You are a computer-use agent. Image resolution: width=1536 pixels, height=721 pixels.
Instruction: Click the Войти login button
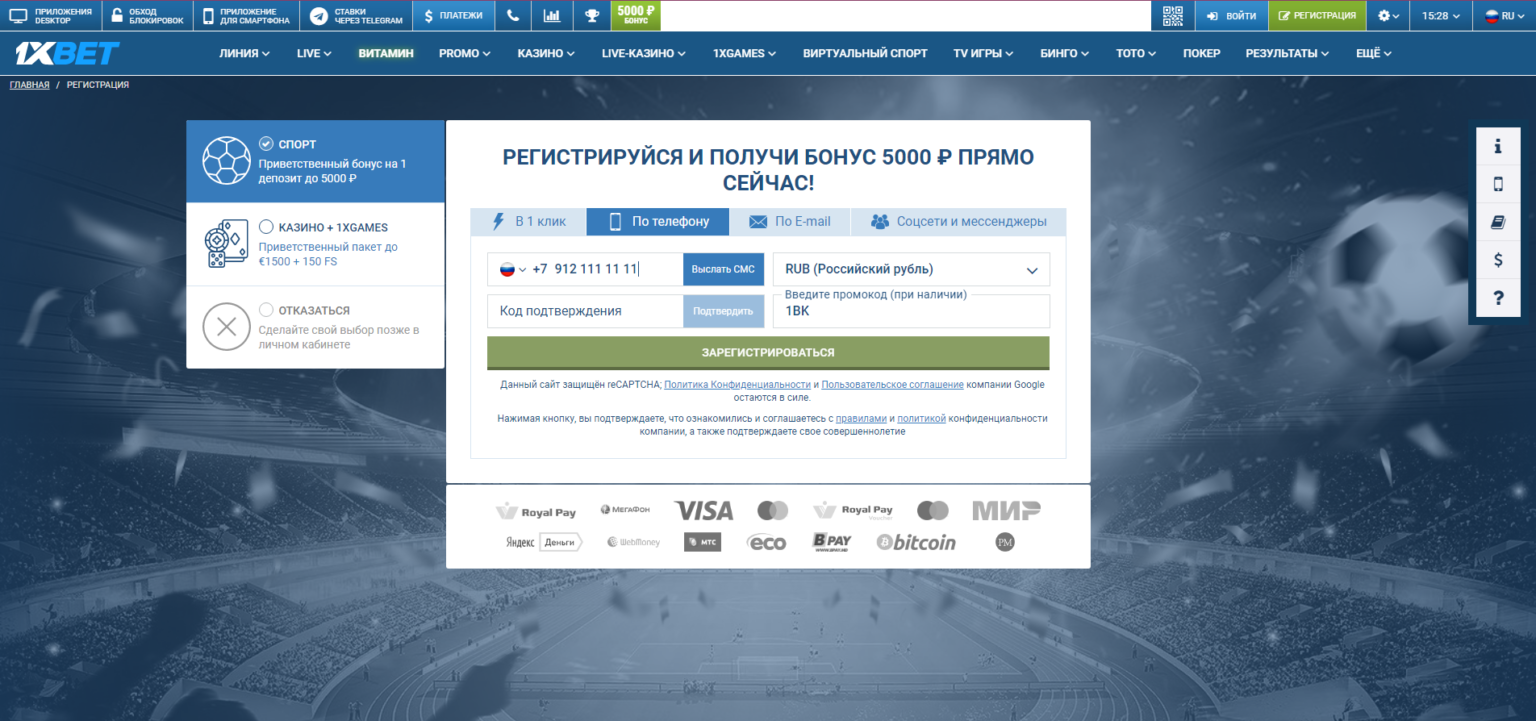point(1231,16)
